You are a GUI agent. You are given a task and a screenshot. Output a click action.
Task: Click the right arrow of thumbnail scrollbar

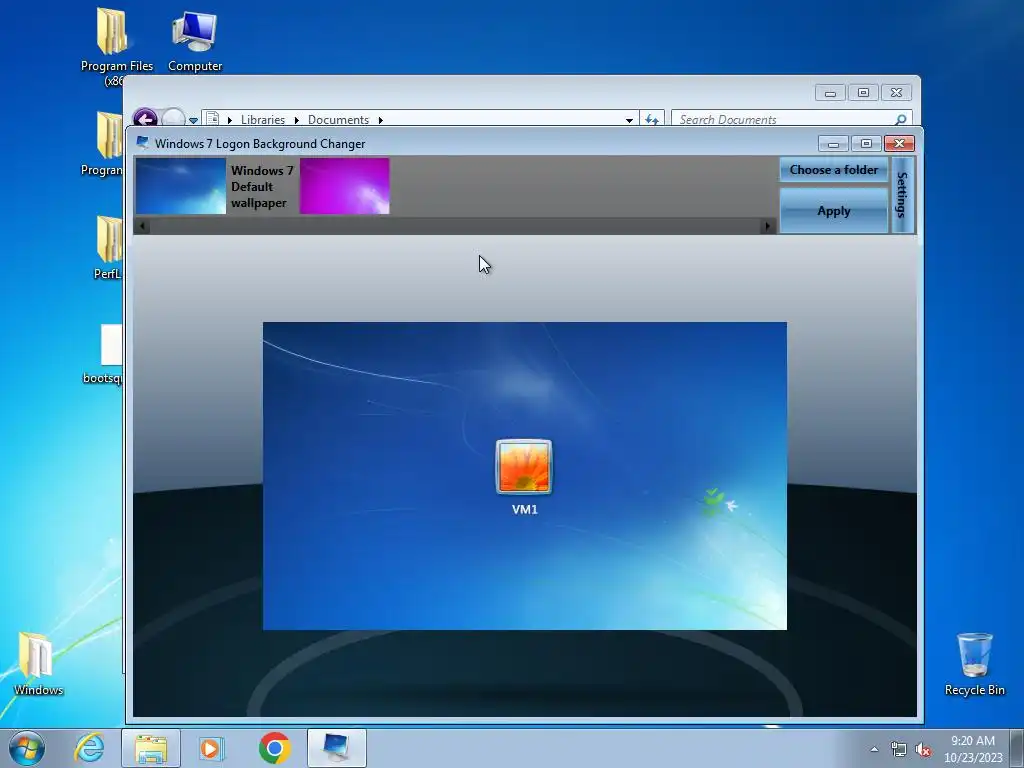click(x=767, y=226)
